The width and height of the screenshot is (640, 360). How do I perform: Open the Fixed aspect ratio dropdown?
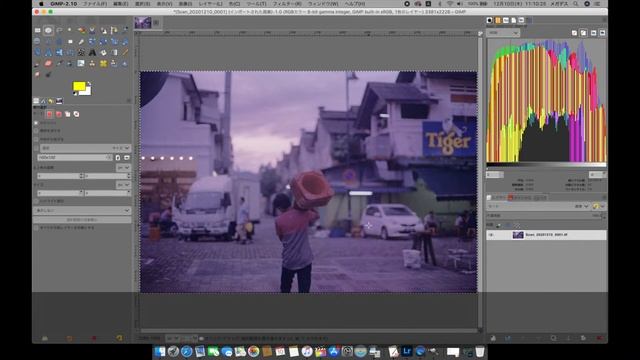click(x=85, y=148)
